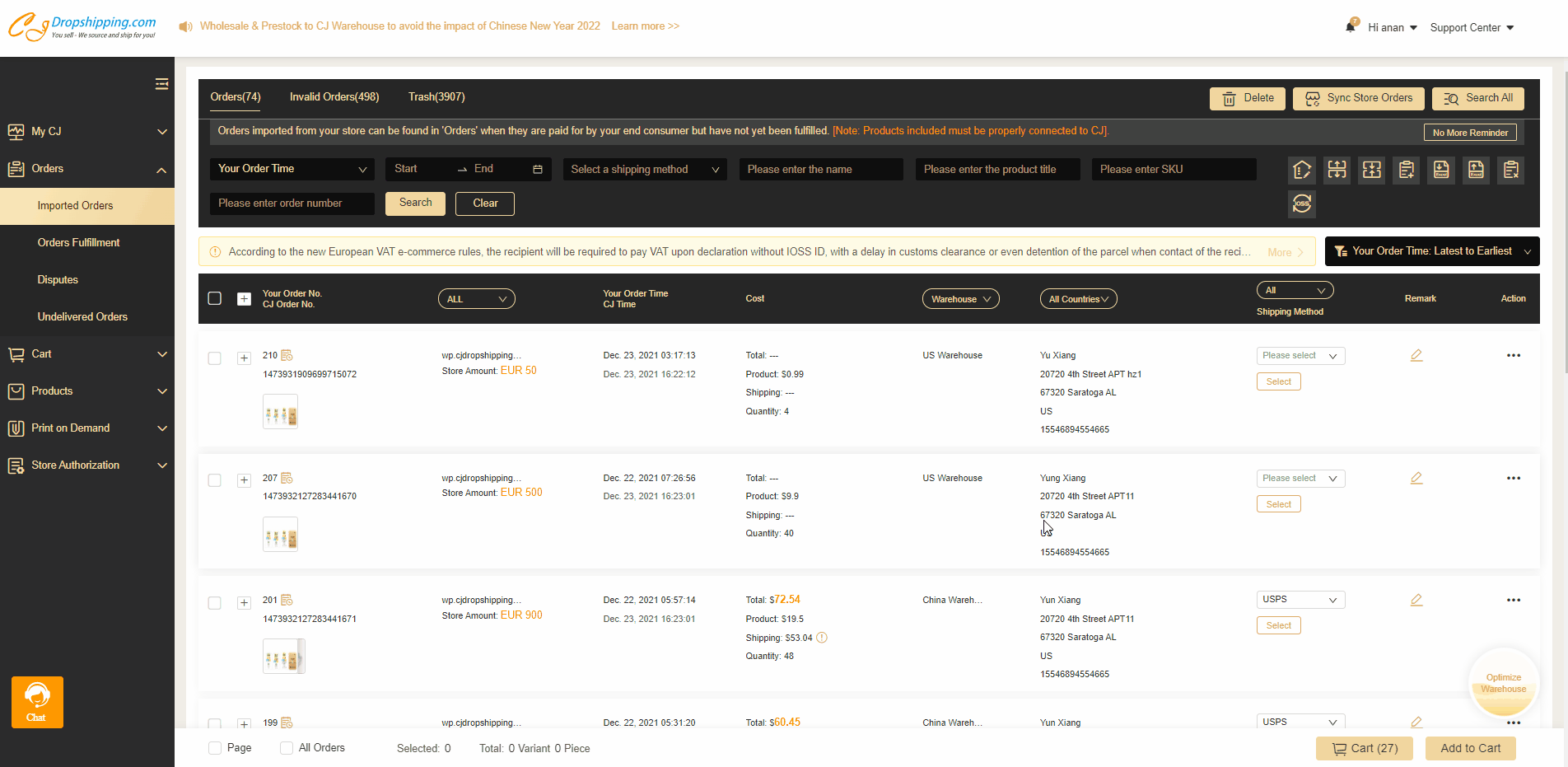The width and height of the screenshot is (1568, 767).
Task: Click the expand all orders icon
Action: point(1337,171)
